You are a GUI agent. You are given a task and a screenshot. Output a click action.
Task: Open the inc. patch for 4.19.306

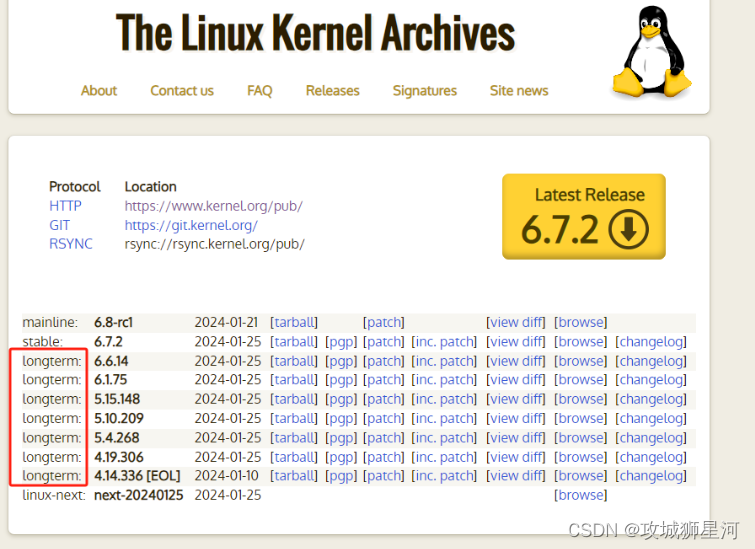444,457
